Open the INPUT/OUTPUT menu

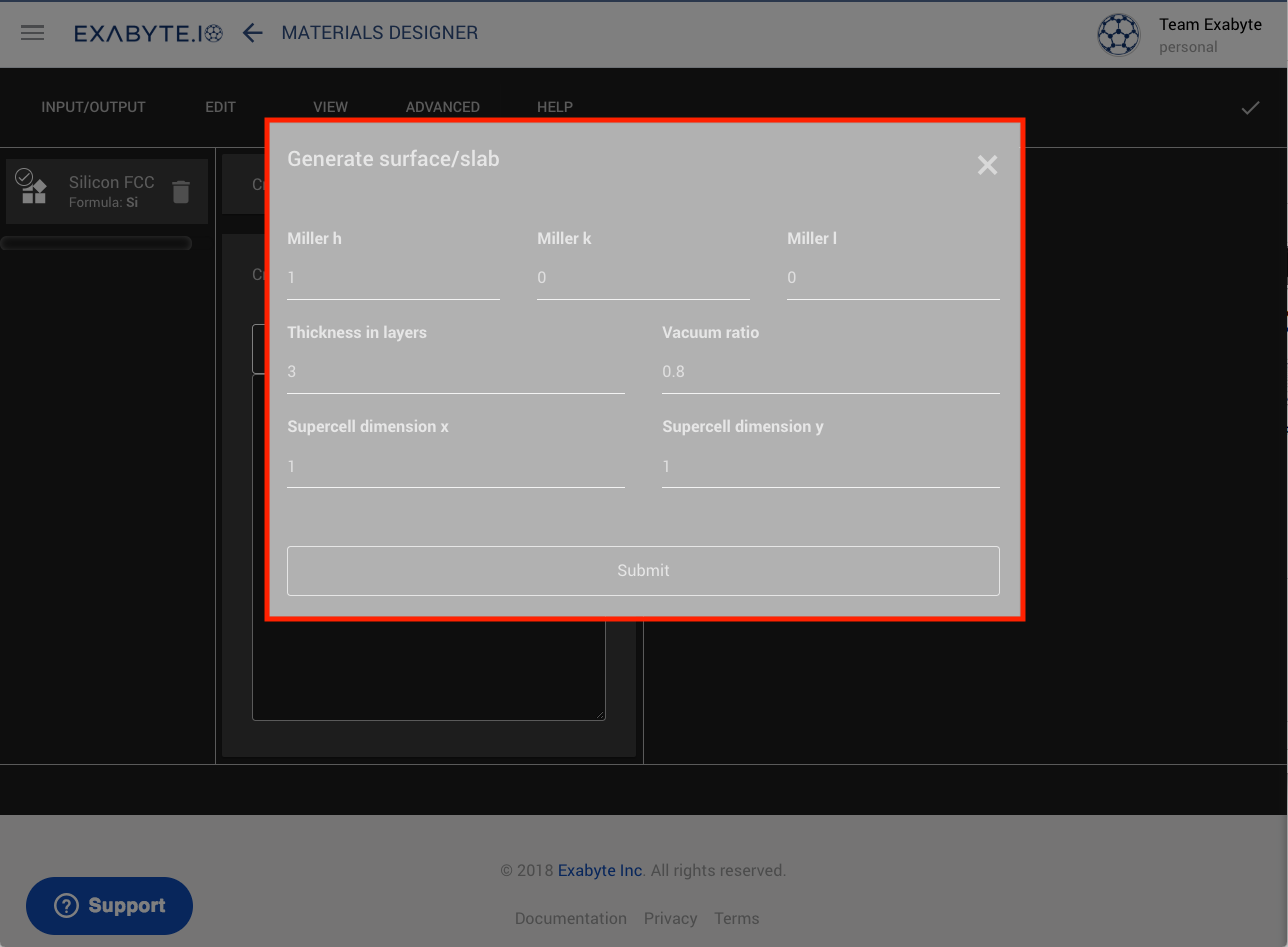pyautogui.click(x=93, y=107)
